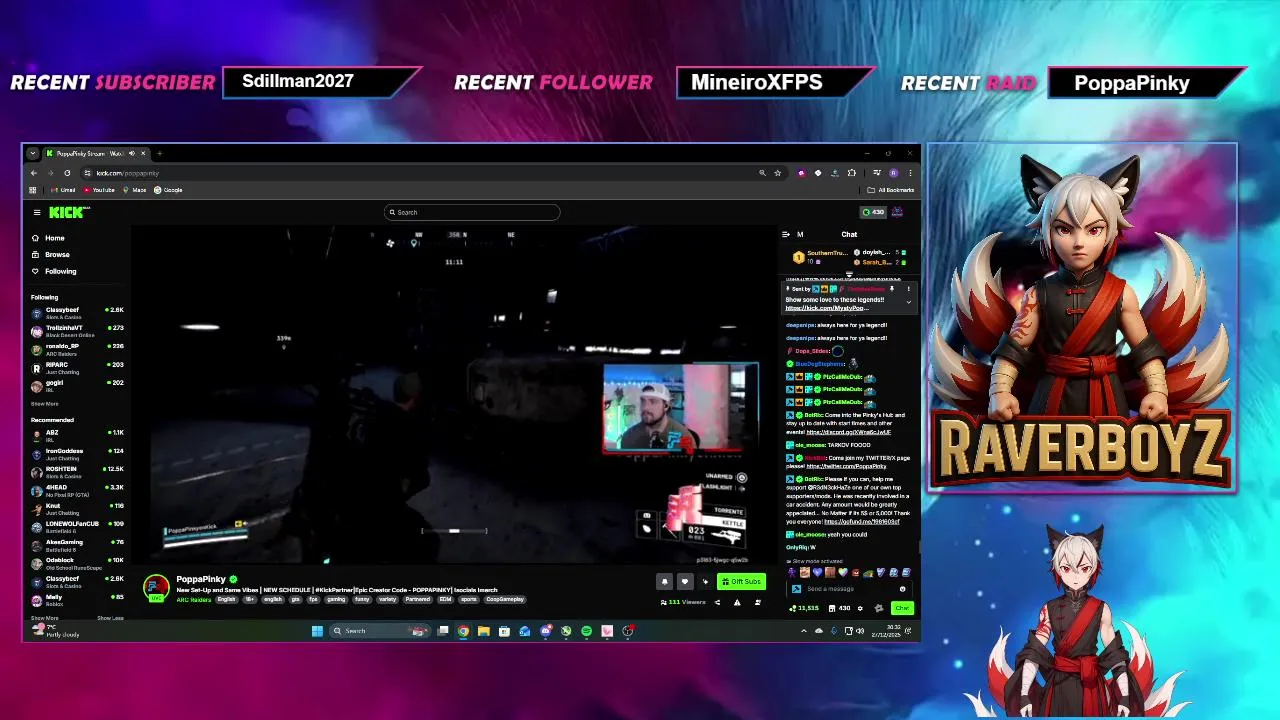Share the stream with the share icon

click(x=717, y=602)
